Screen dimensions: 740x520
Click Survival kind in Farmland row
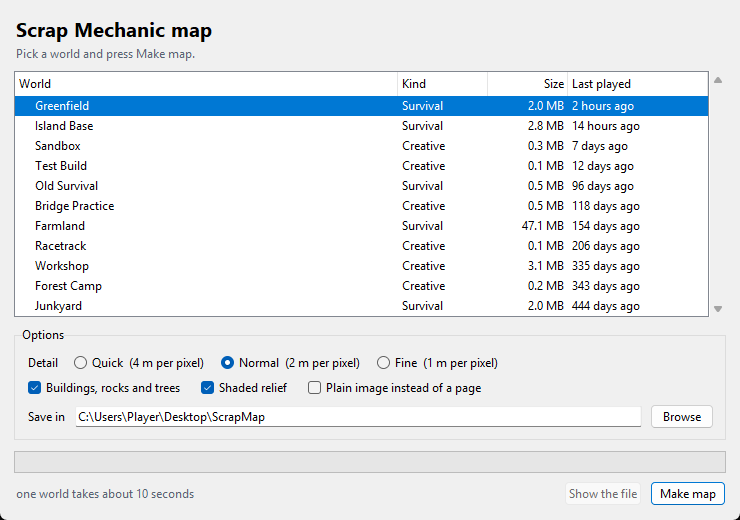click(422, 226)
